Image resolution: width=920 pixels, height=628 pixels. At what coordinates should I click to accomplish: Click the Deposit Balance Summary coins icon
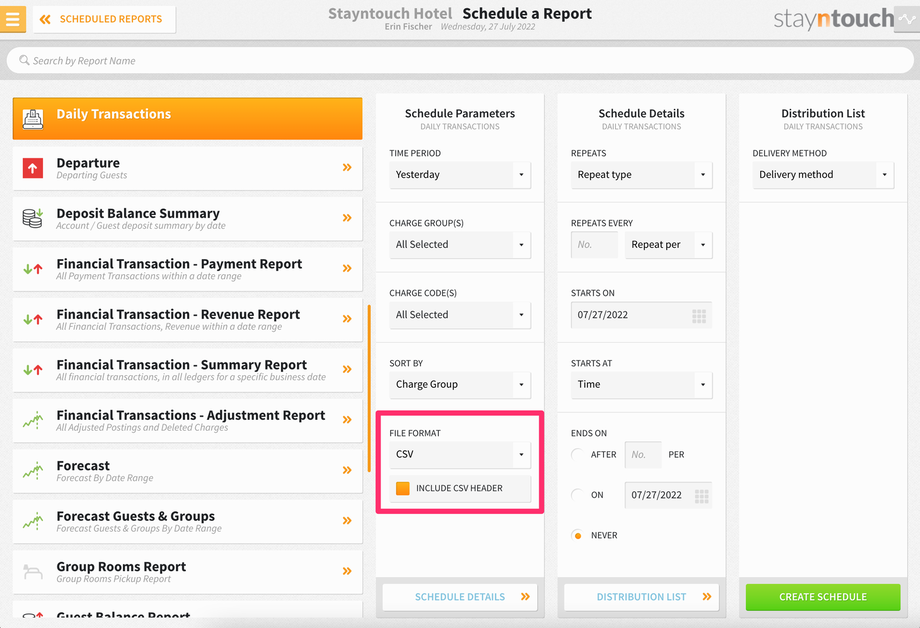point(33,218)
